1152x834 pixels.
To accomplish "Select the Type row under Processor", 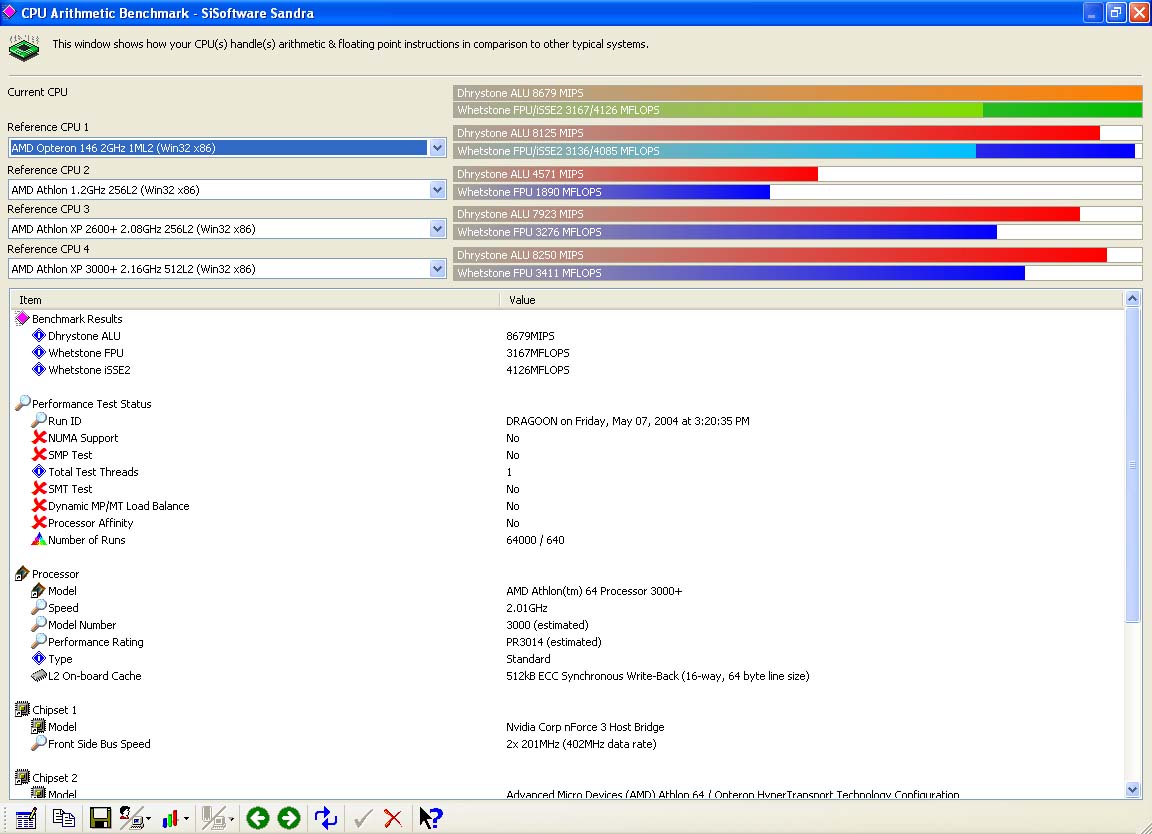I will [x=567, y=658].
